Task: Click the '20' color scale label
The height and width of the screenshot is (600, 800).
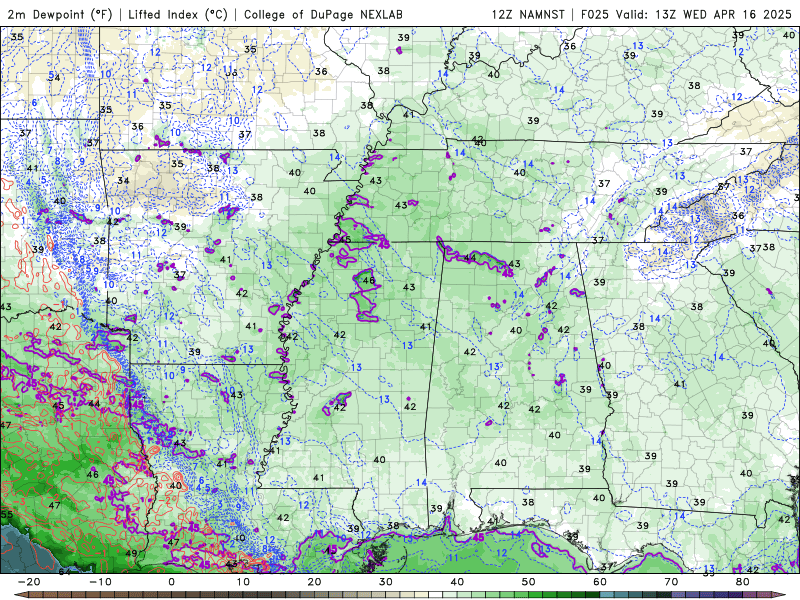Action: pyautogui.click(x=314, y=582)
